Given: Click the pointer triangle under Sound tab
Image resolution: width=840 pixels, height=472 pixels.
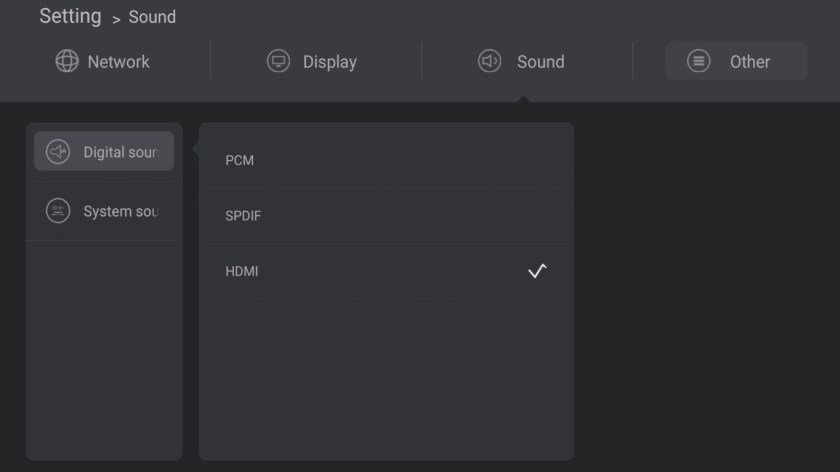Looking at the screenshot, I should pos(524,99).
